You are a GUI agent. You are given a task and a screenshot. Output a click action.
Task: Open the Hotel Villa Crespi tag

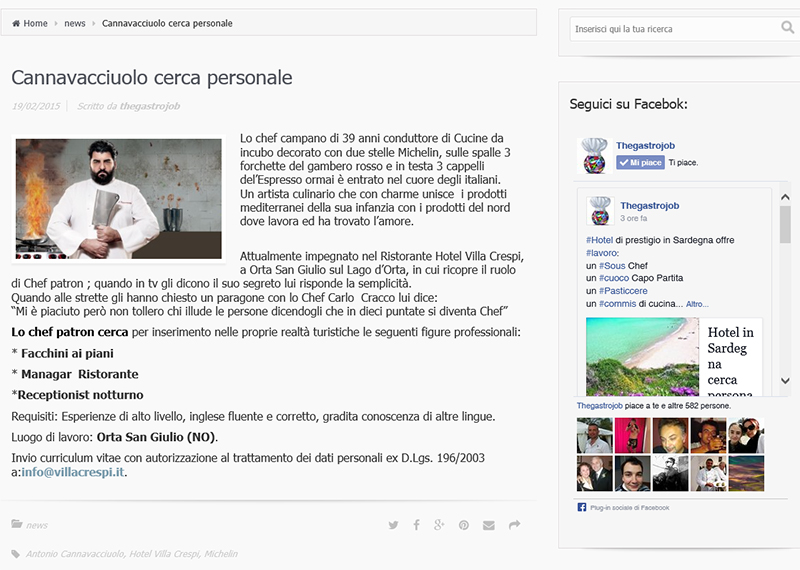164,554
